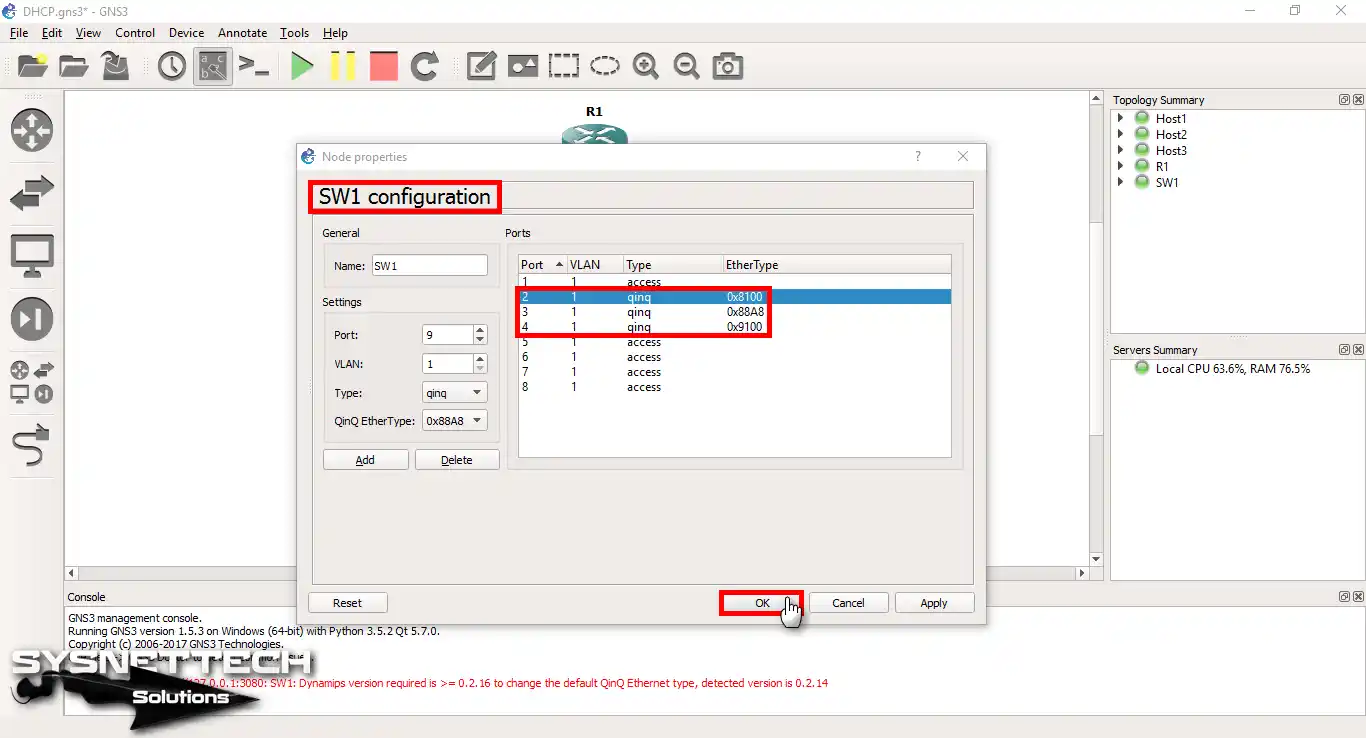Click the yellow Suspend all devices icon
This screenshot has height=738, width=1366.
tap(343, 67)
